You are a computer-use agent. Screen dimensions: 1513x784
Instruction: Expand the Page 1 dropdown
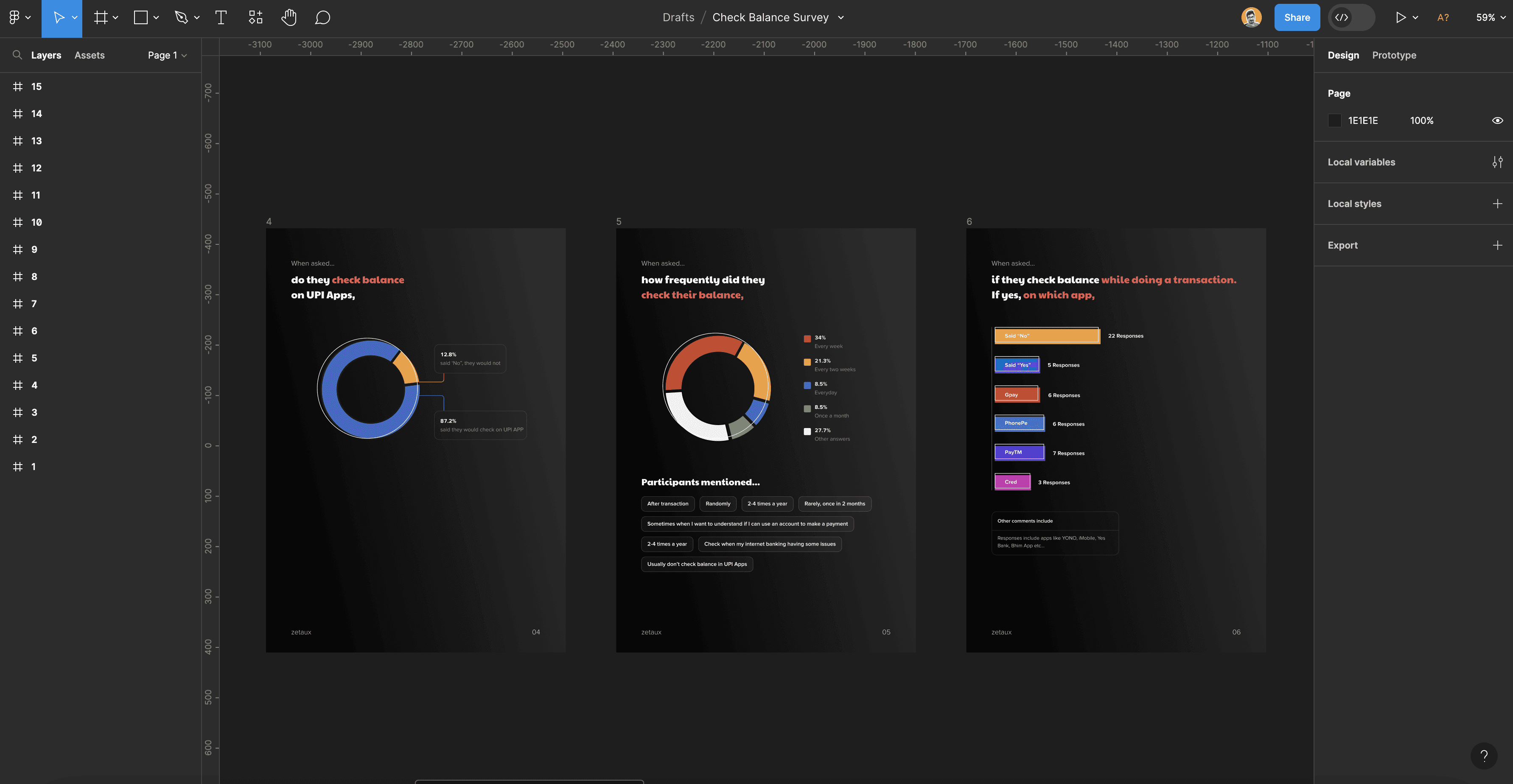pyautogui.click(x=167, y=55)
